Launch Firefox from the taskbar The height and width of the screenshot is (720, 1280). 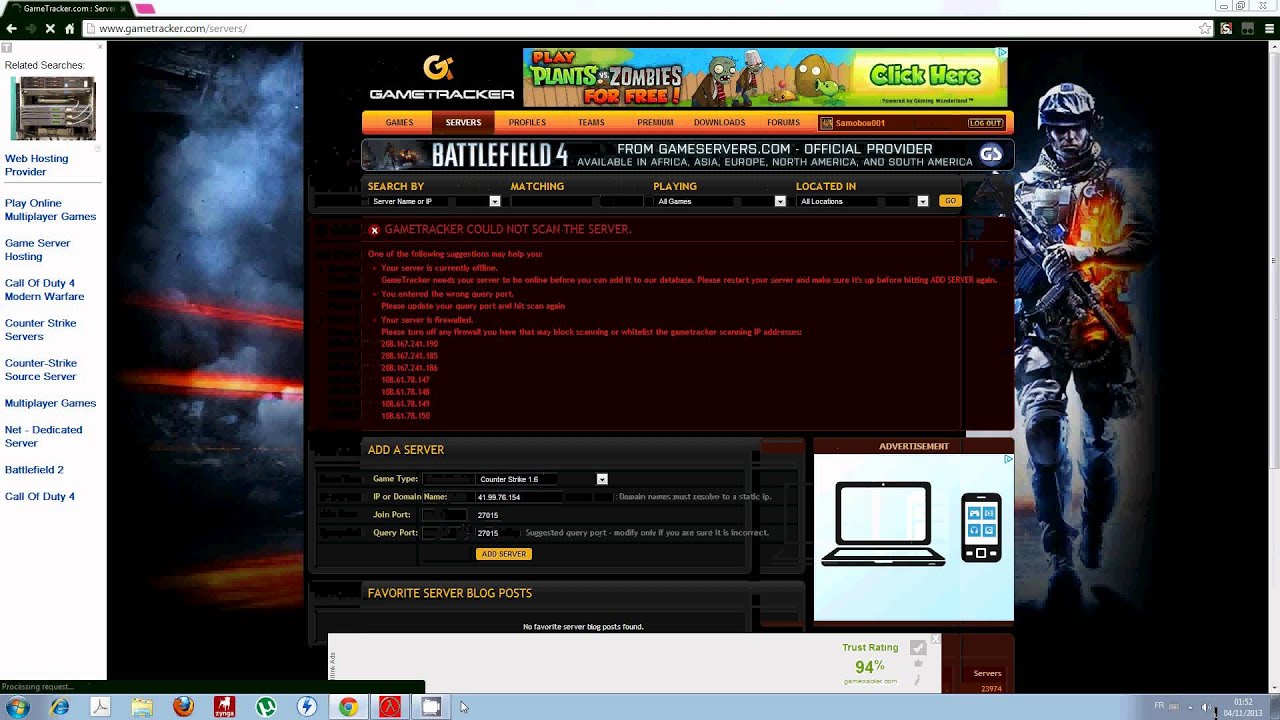(183, 707)
